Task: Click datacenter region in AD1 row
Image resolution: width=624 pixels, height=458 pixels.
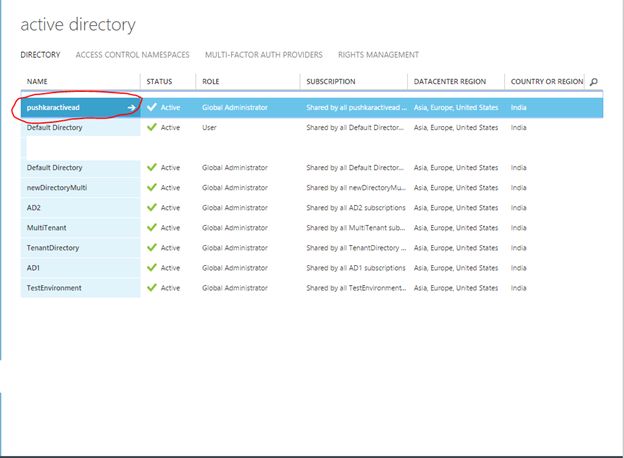Action: tap(456, 268)
